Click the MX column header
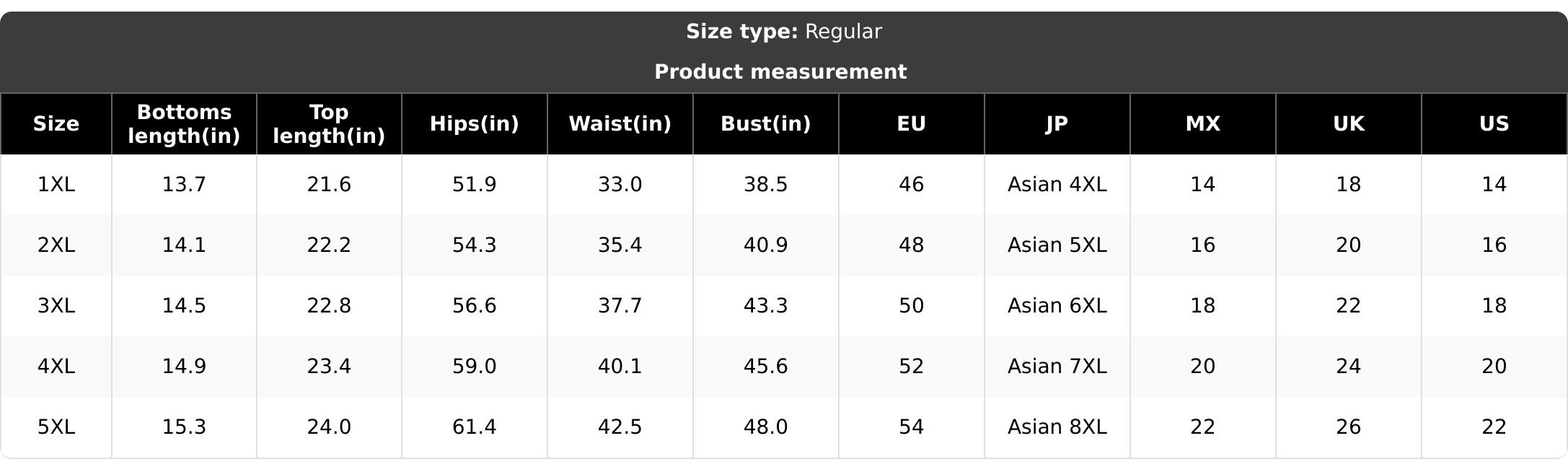 pyautogui.click(x=1203, y=124)
